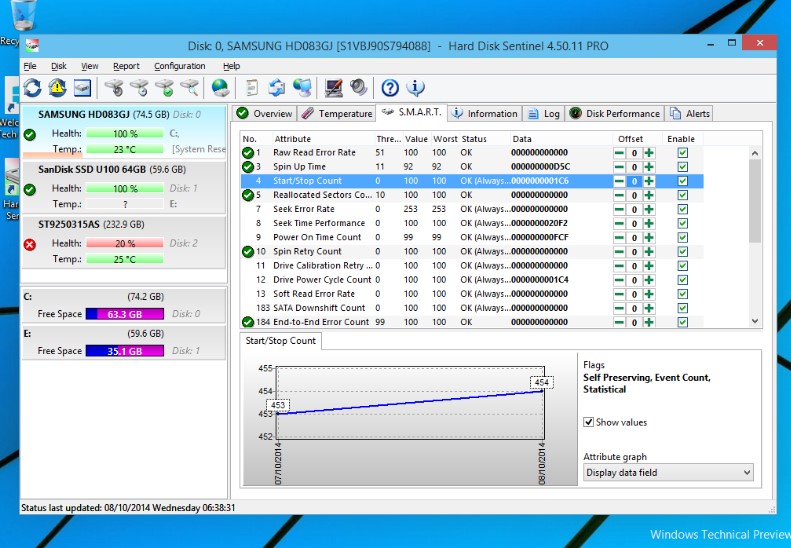Image resolution: width=791 pixels, height=548 pixels.
Task: Click the SMART list scroll up arrow
Action: pos(755,153)
